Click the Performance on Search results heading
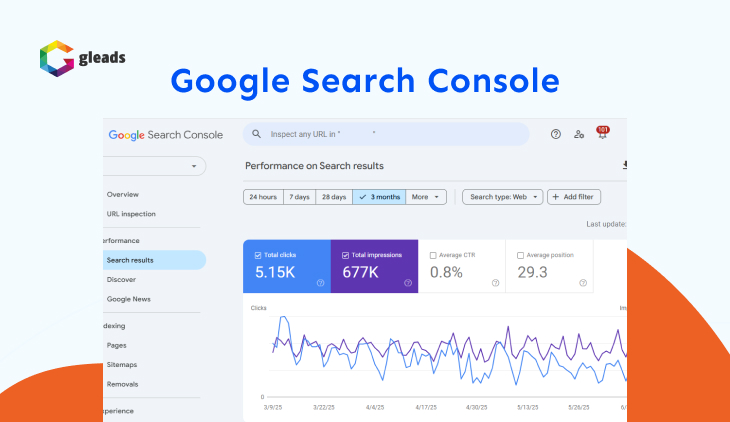 pyautogui.click(x=314, y=166)
